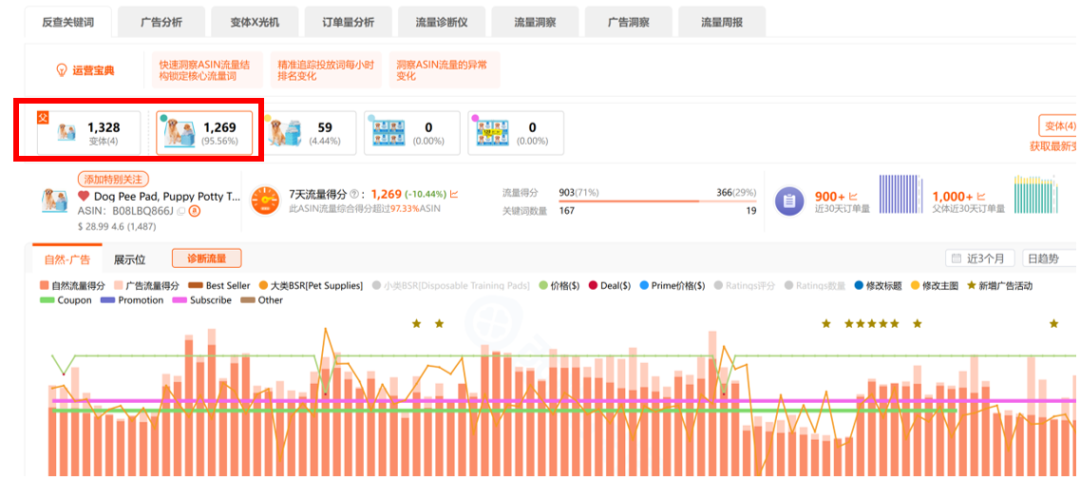Image resolution: width=1080 pixels, height=480 pixels.
Task: Open the 日趋势 trend granularity dropdown
Action: click(1051, 259)
